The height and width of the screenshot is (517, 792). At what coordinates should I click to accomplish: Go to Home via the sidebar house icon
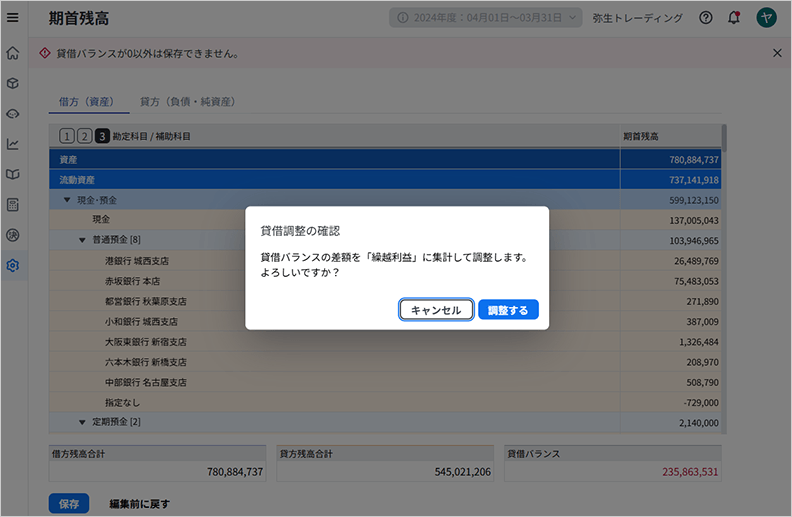point(13,52)
